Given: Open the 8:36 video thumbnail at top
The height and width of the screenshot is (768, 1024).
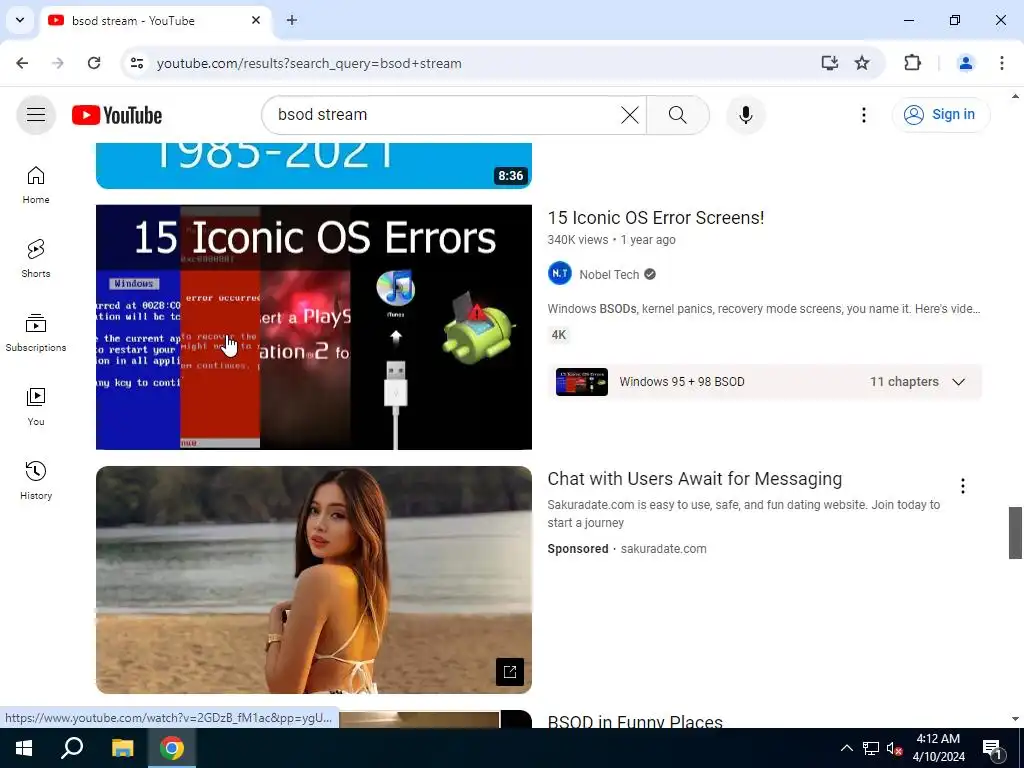Looking at the screenshot, I should point(313,166).
